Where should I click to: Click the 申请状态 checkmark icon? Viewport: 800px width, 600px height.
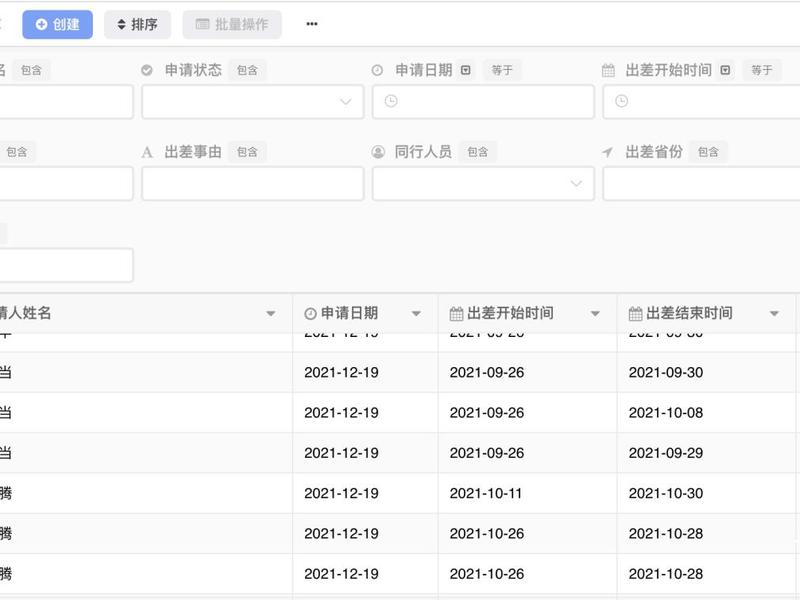[x=147, y=70]
